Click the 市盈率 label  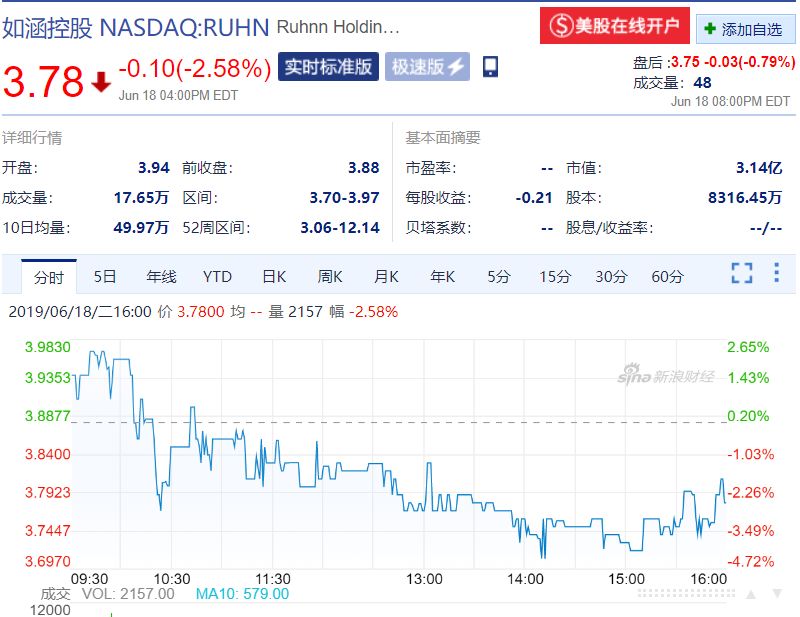[x=431, y=167]
